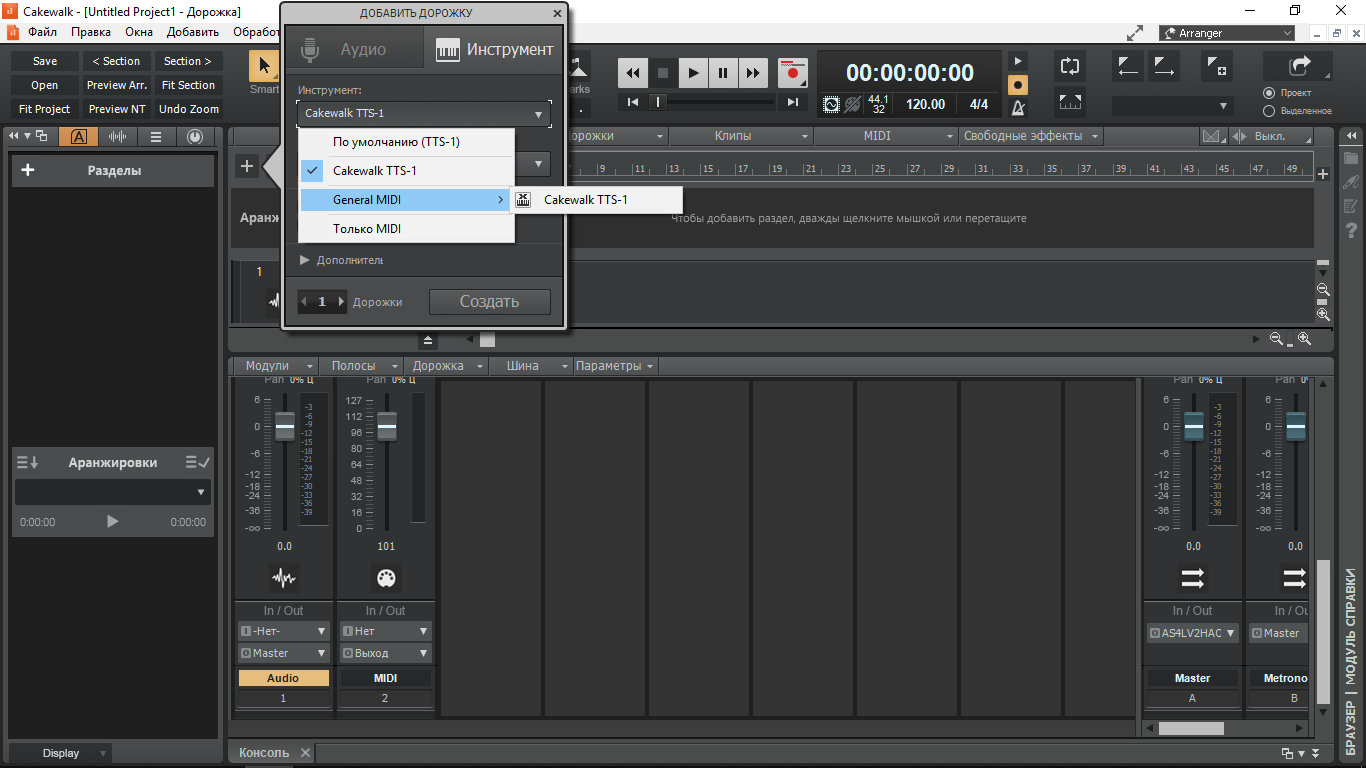Click the Fit Section button
Image resolution: width=1366 pixels, height=768 pixels.
point(189,85)
